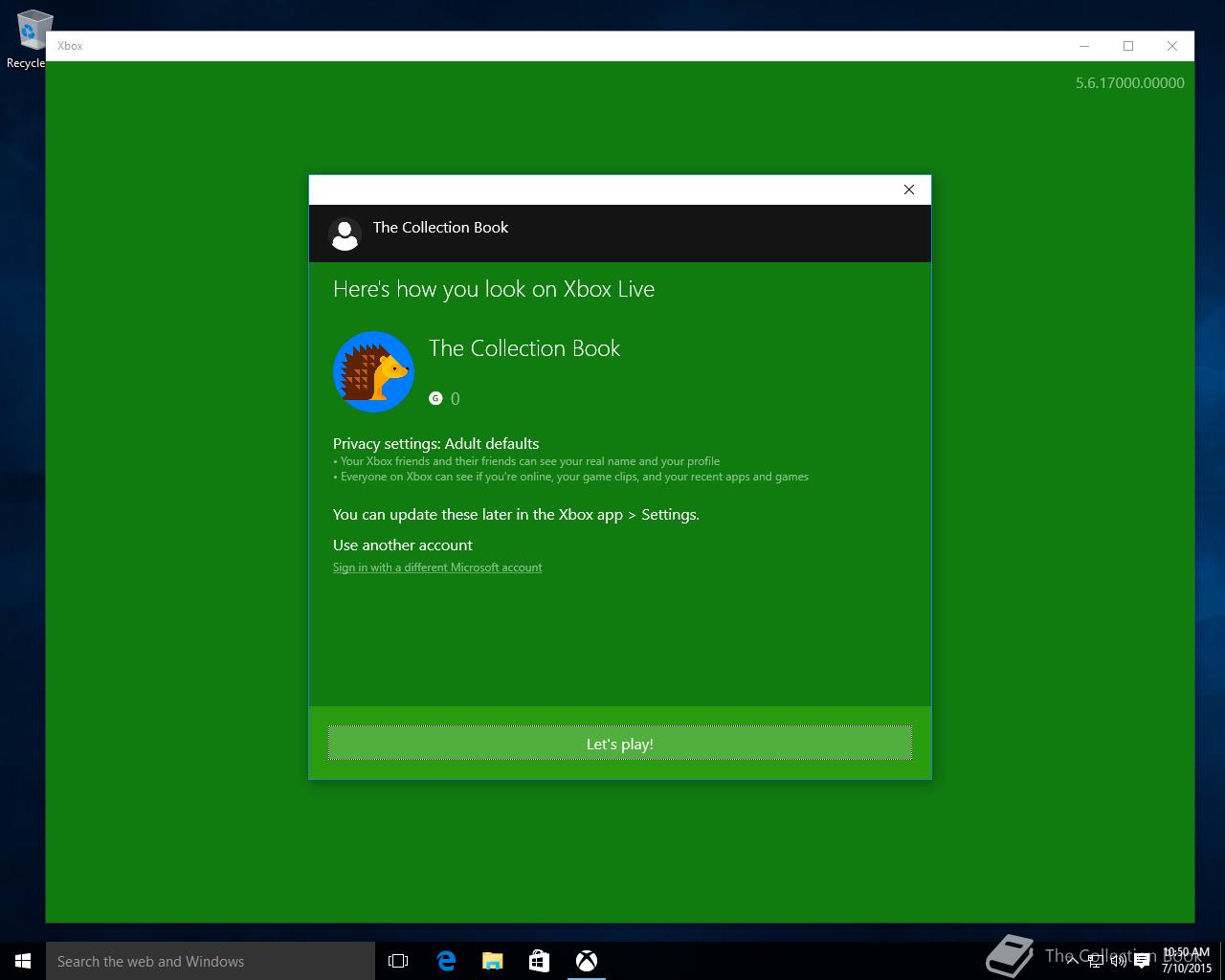This screenshot has height=980, width=1225.
Task: Click the Gamerscore G icon
Action: tap(435, 398)
